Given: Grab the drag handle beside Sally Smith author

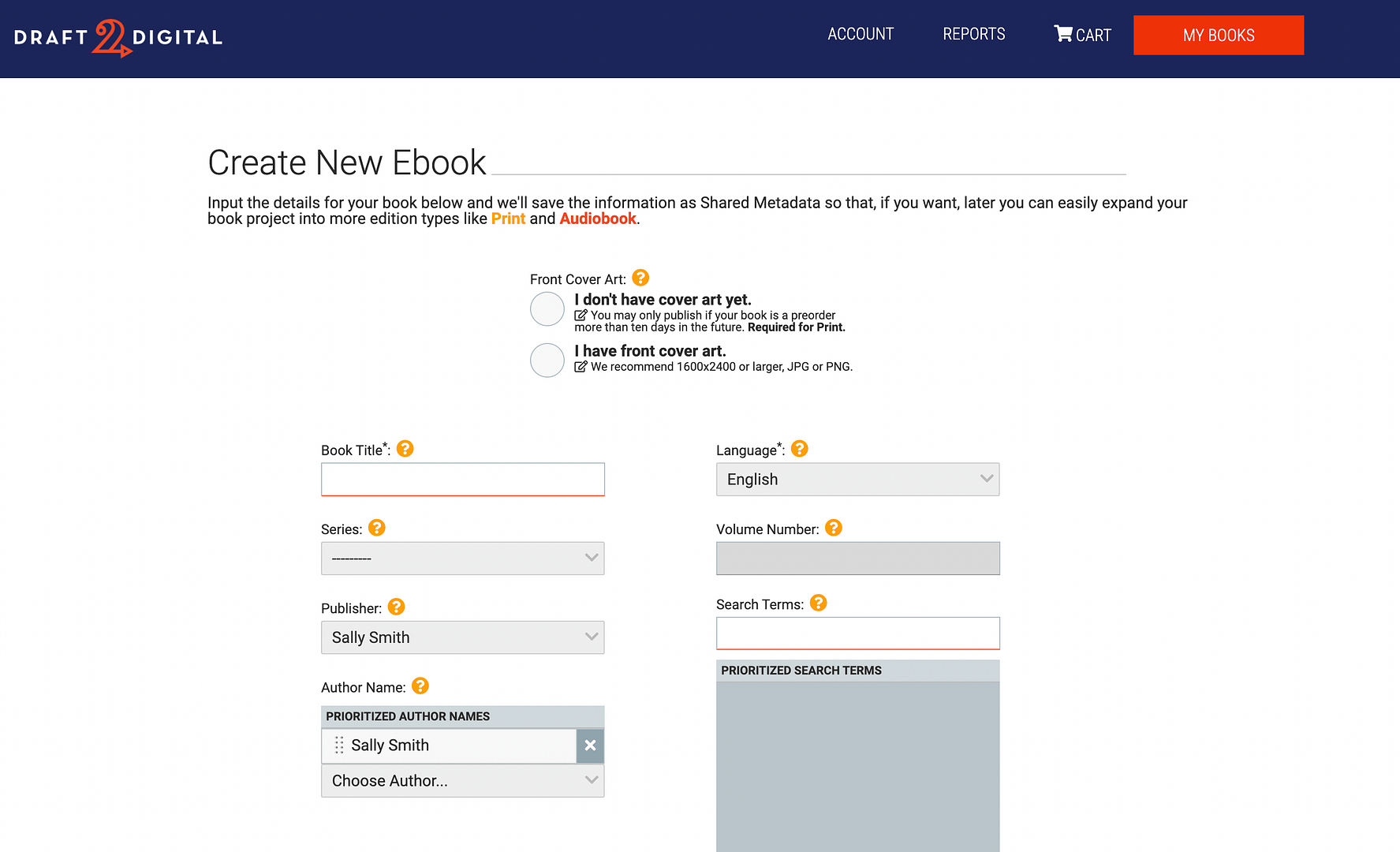Looking at the screenshot, I should click(339, 745).
